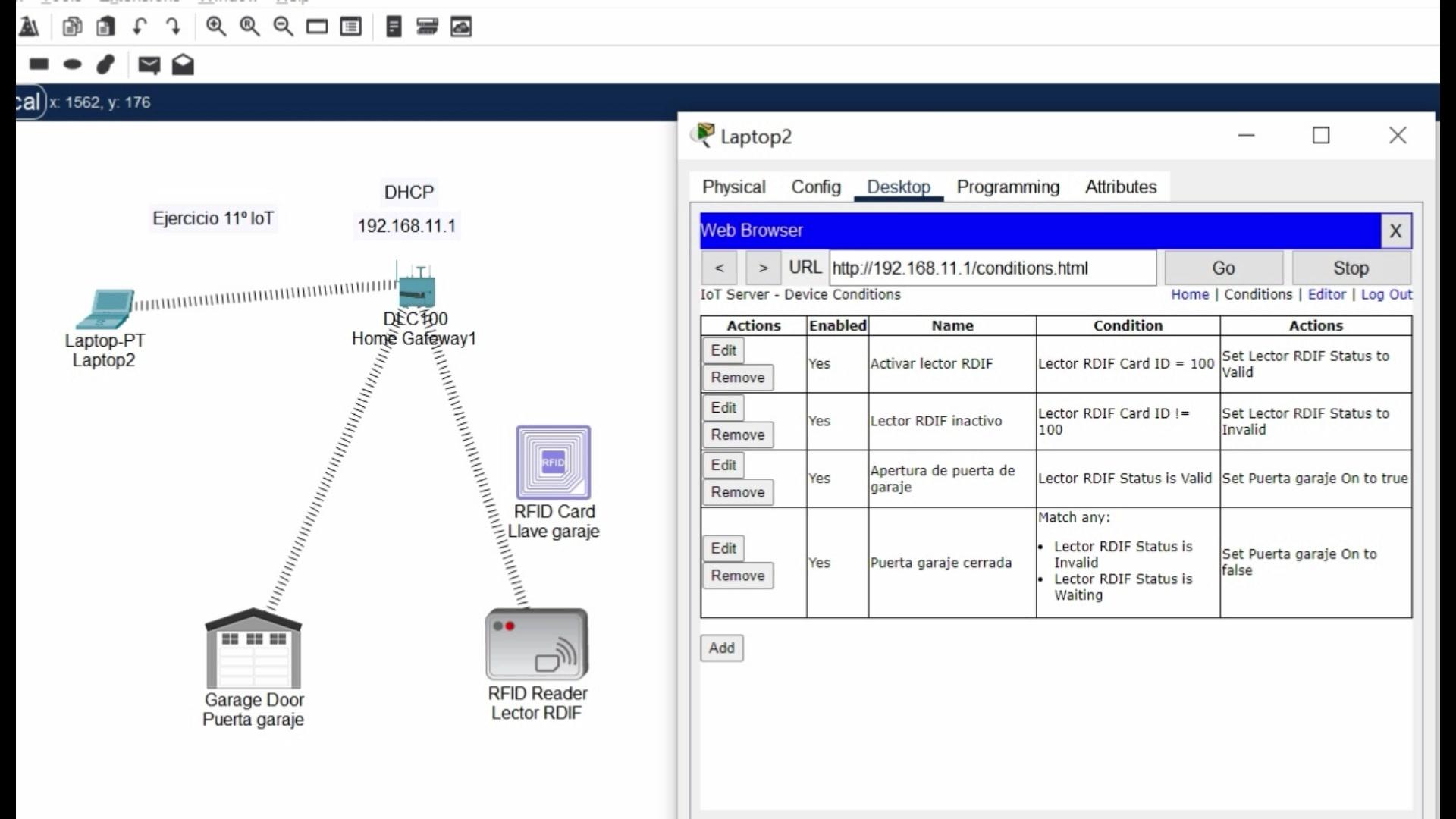Remove the Puerta garaje cerrada condition
This screenshot has width=1456, height=819.
(737, 576)
